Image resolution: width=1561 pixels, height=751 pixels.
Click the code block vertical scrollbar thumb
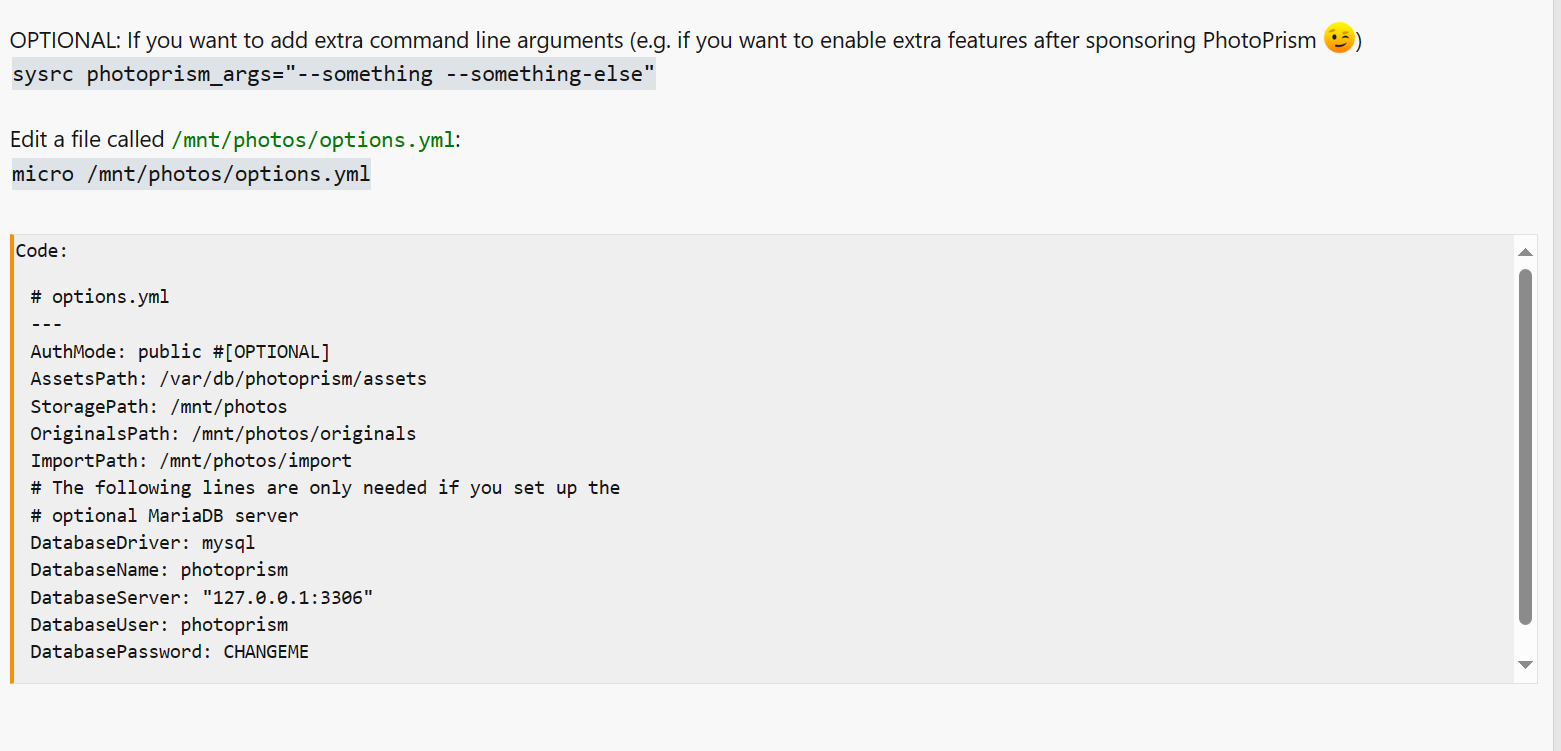(1525, 447)
